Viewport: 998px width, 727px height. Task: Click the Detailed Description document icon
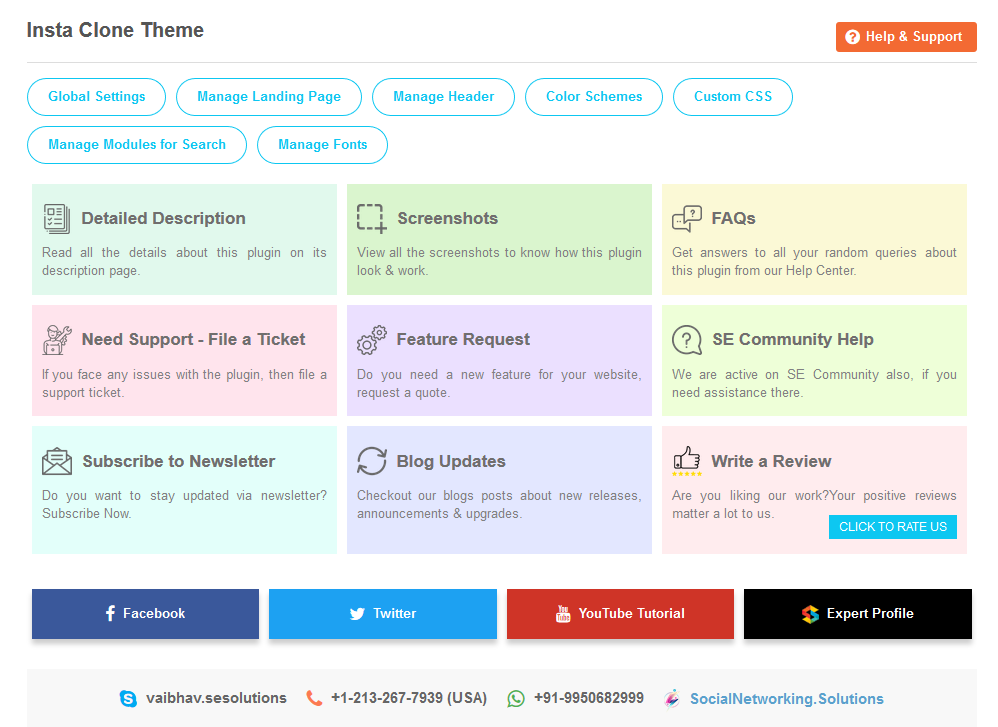click(x=56, y=218)
